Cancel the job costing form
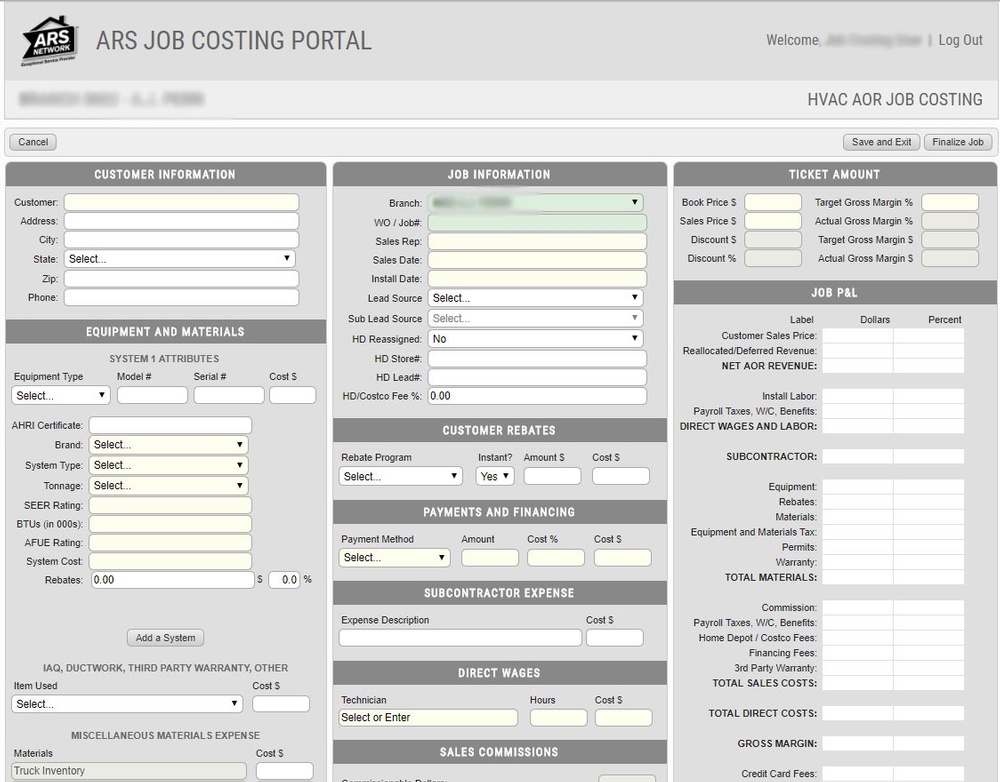The width and height of the screenshot is (1000, 782). 33,142
